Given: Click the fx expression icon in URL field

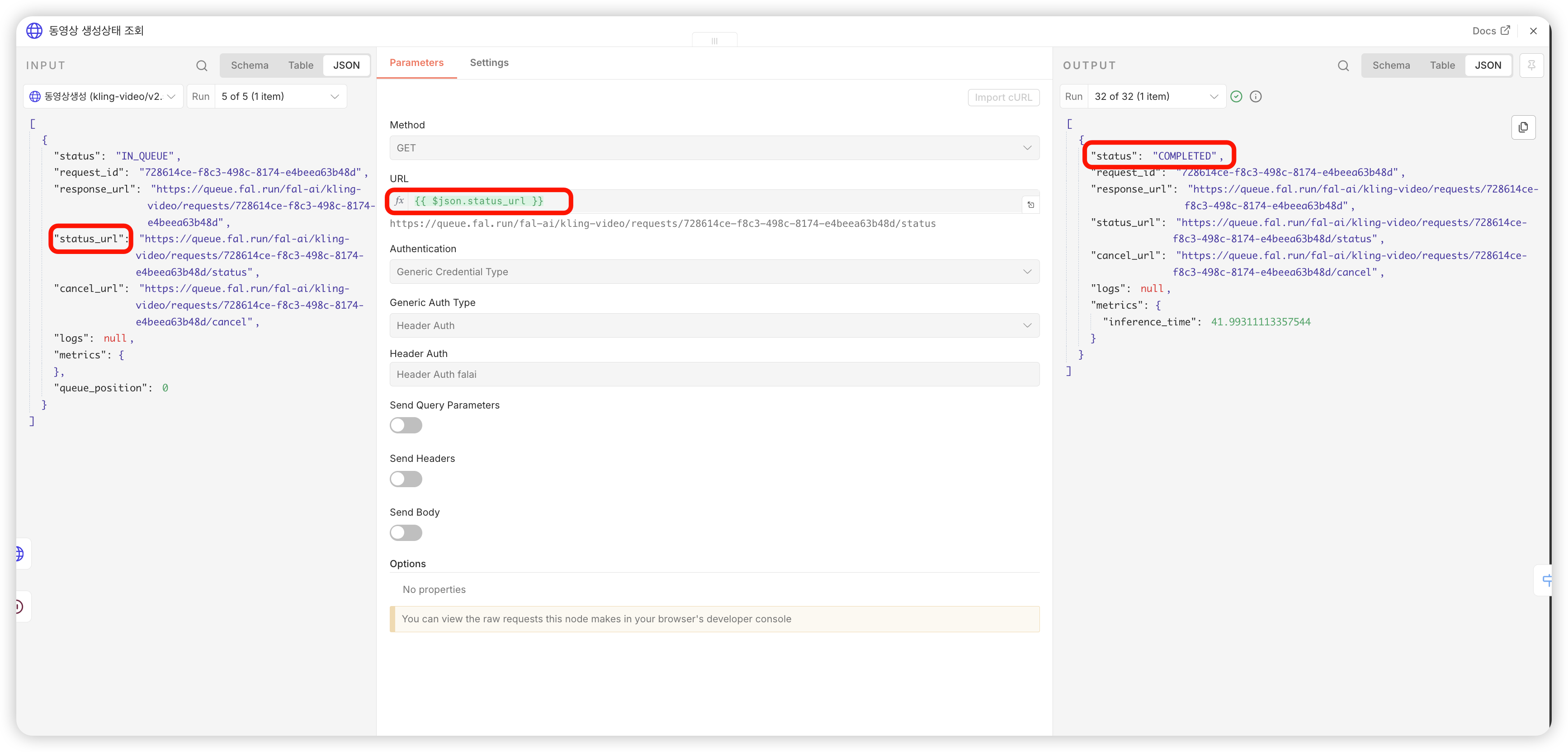Looking at the screenshot, I should click(x=399, y=201).
